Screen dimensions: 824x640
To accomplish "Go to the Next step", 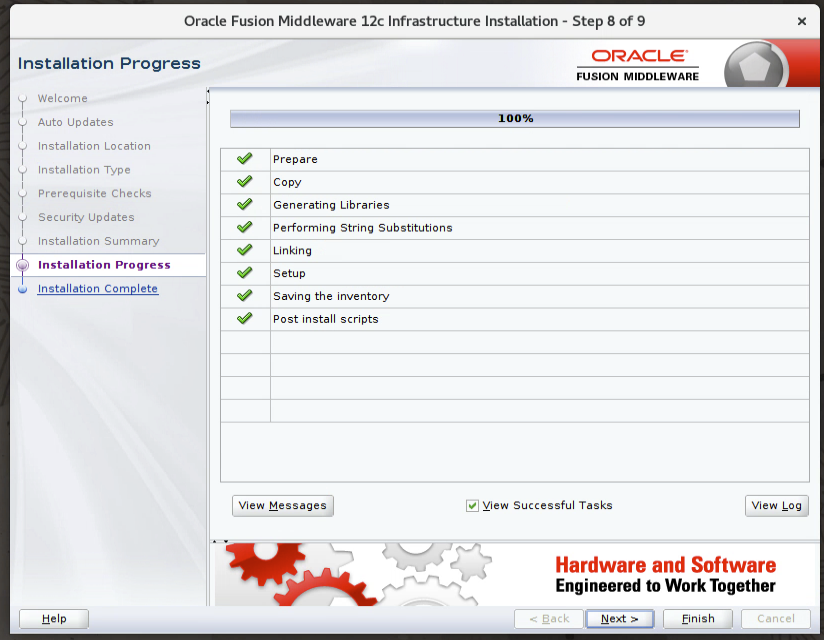I will (x=620, y=619).
